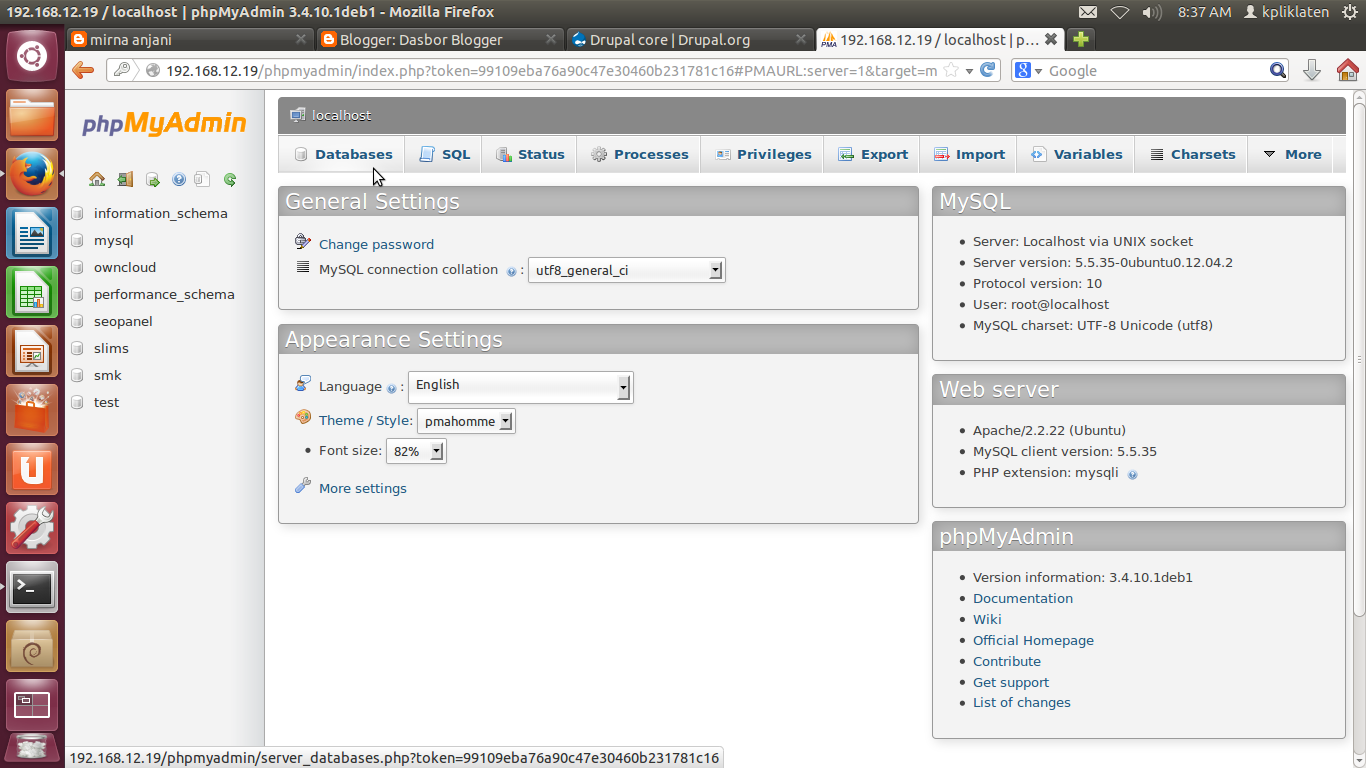1366x768 pixels.
Task: Open the Charsets tab
Action: 1193,154
